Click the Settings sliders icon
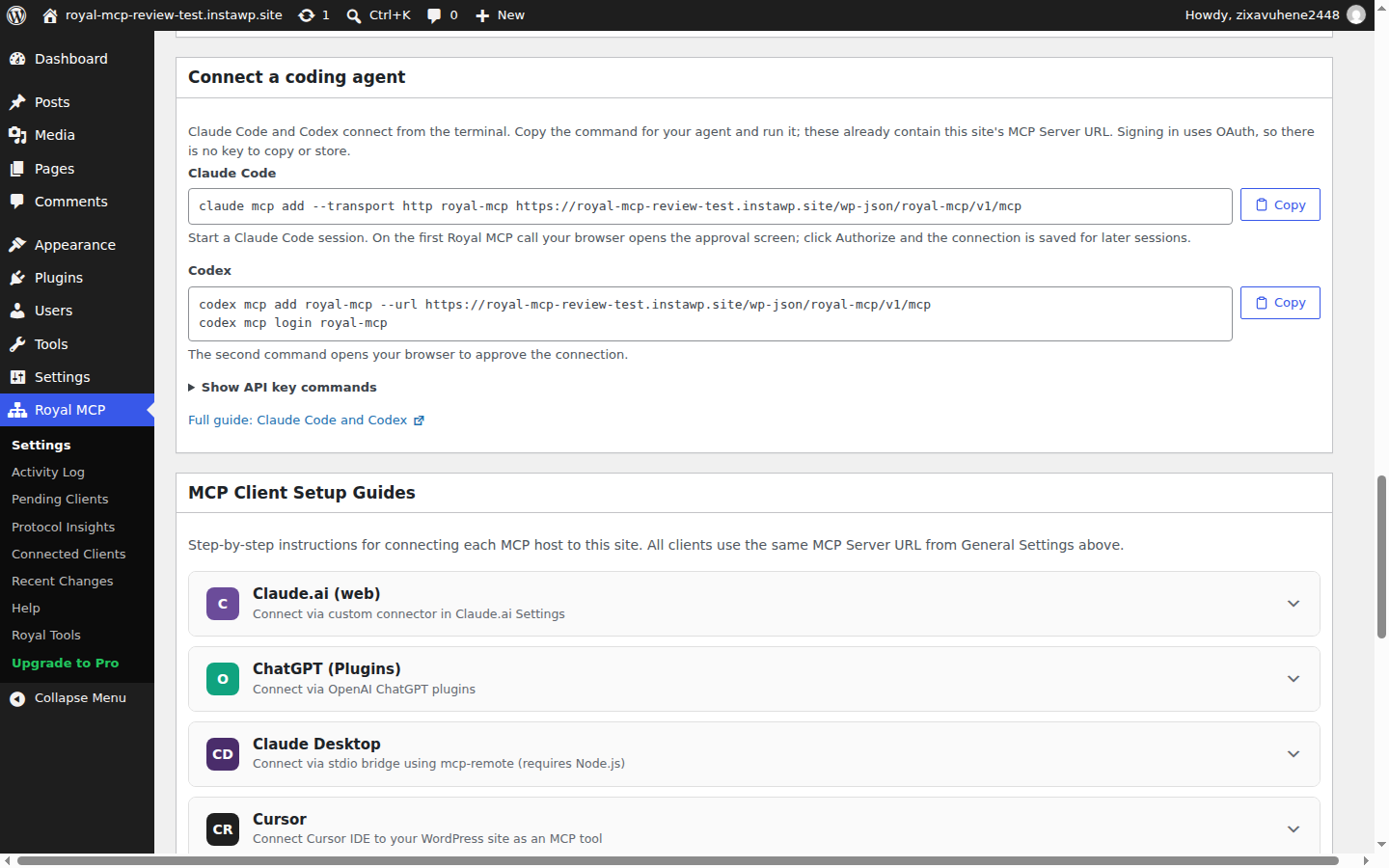 click(x=17, y=377)
